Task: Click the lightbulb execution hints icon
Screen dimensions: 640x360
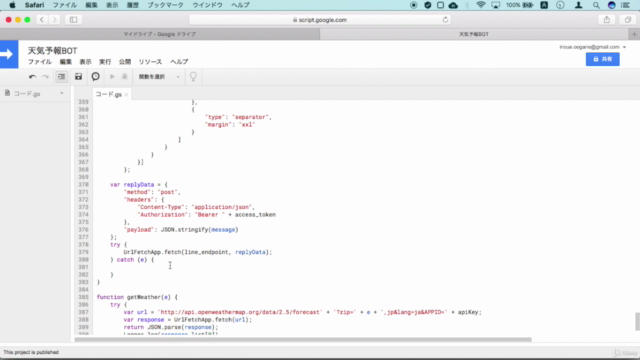Action: (193, 76)
